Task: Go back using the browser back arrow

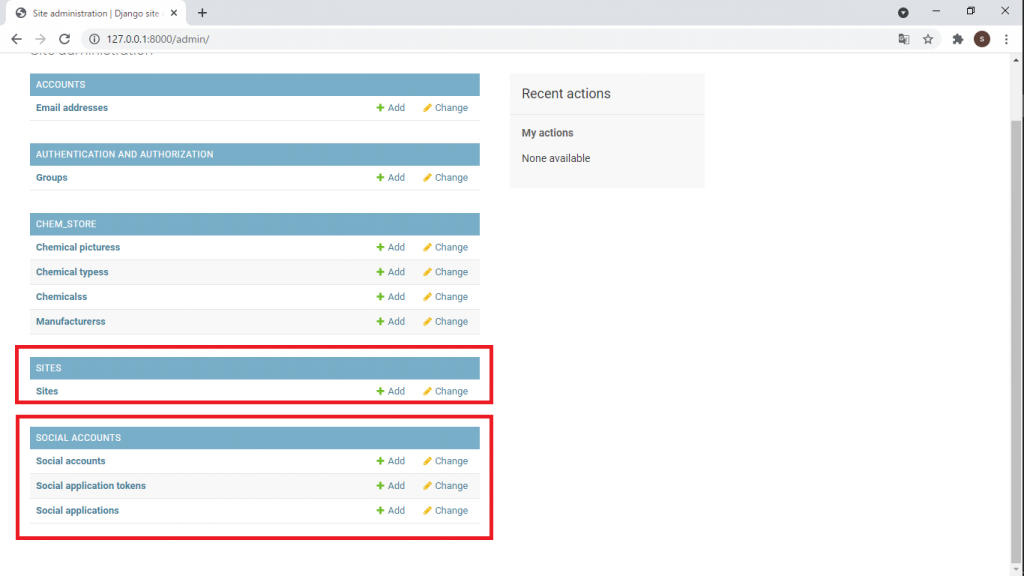Action: (x=16, y=39)
